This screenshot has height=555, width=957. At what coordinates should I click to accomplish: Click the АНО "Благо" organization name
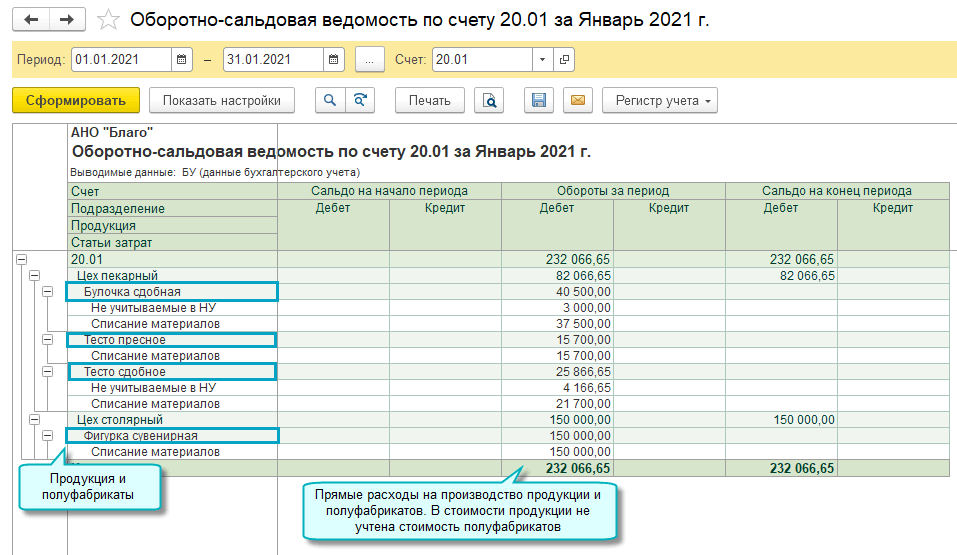pos(112,132)
